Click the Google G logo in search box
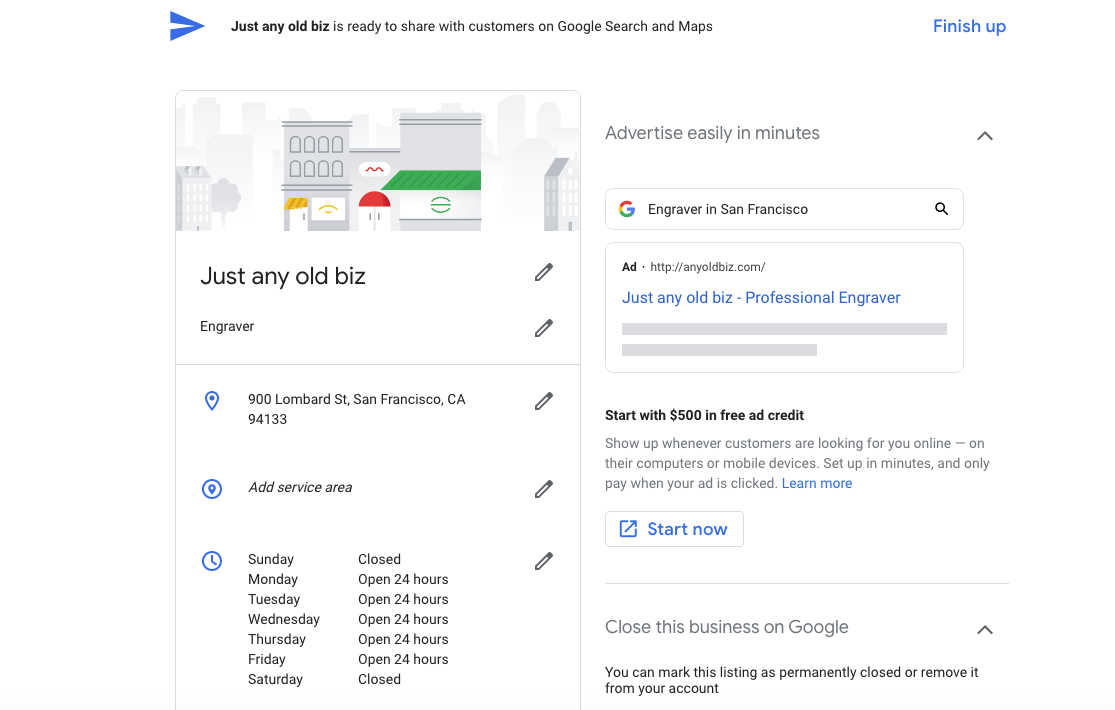The image size is (1115, 710). (x=626, y=208)
